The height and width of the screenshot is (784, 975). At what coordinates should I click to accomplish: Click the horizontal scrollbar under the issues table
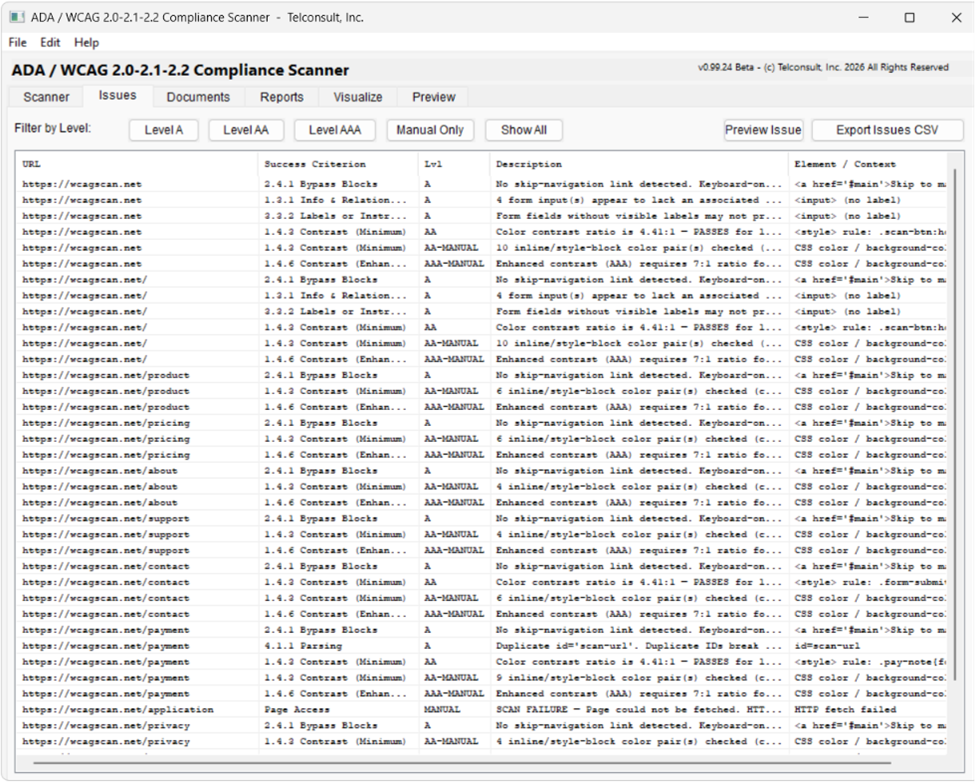coord(462,762)
